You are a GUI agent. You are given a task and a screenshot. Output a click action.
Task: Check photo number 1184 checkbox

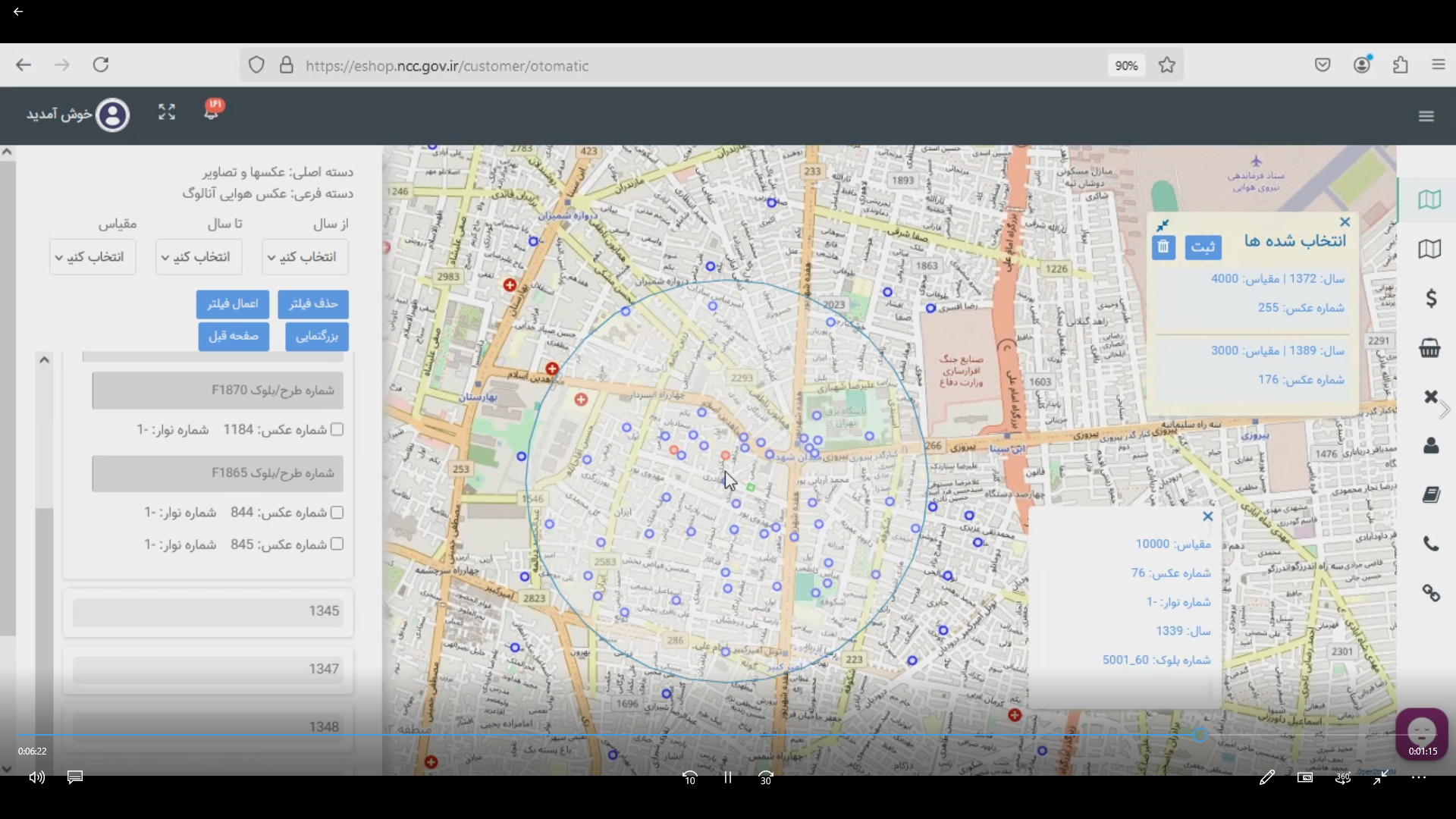click(x=337, y=429)
